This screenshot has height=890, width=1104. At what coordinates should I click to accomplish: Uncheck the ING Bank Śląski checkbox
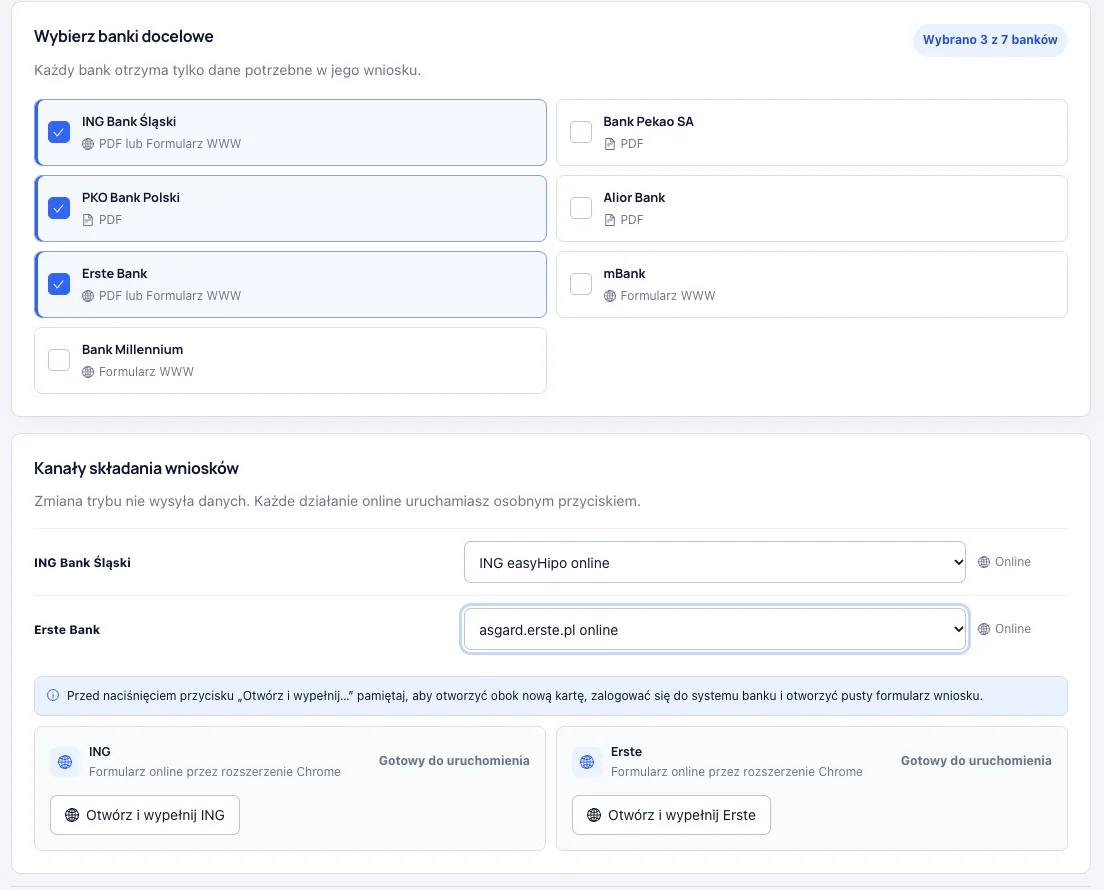click(x=59, y=132)
